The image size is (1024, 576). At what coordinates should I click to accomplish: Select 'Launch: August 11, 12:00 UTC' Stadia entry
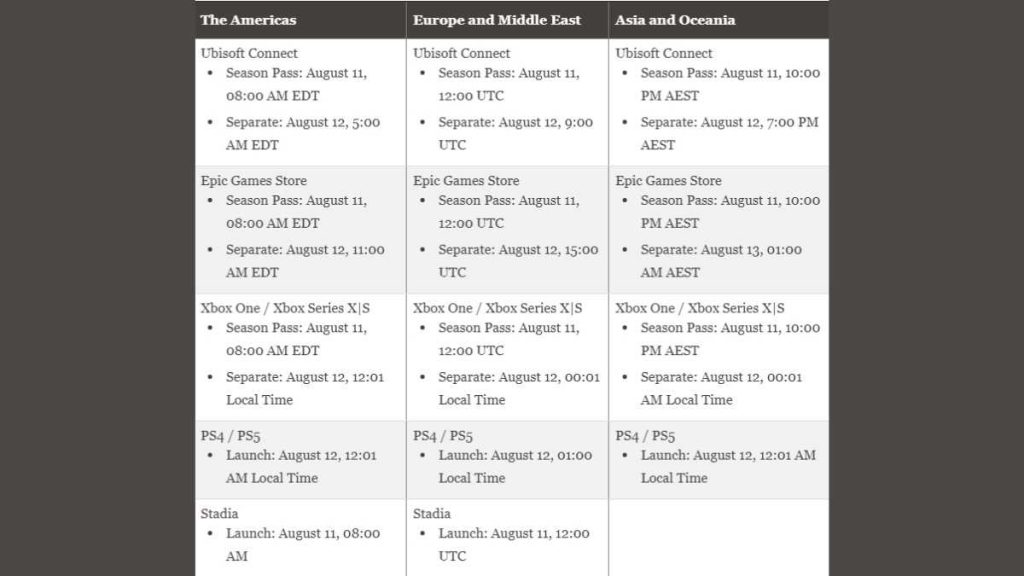(x=514, y=545)
